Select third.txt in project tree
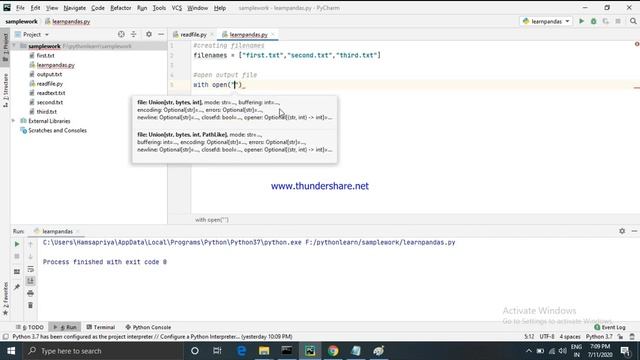 [x=47, y=111]
